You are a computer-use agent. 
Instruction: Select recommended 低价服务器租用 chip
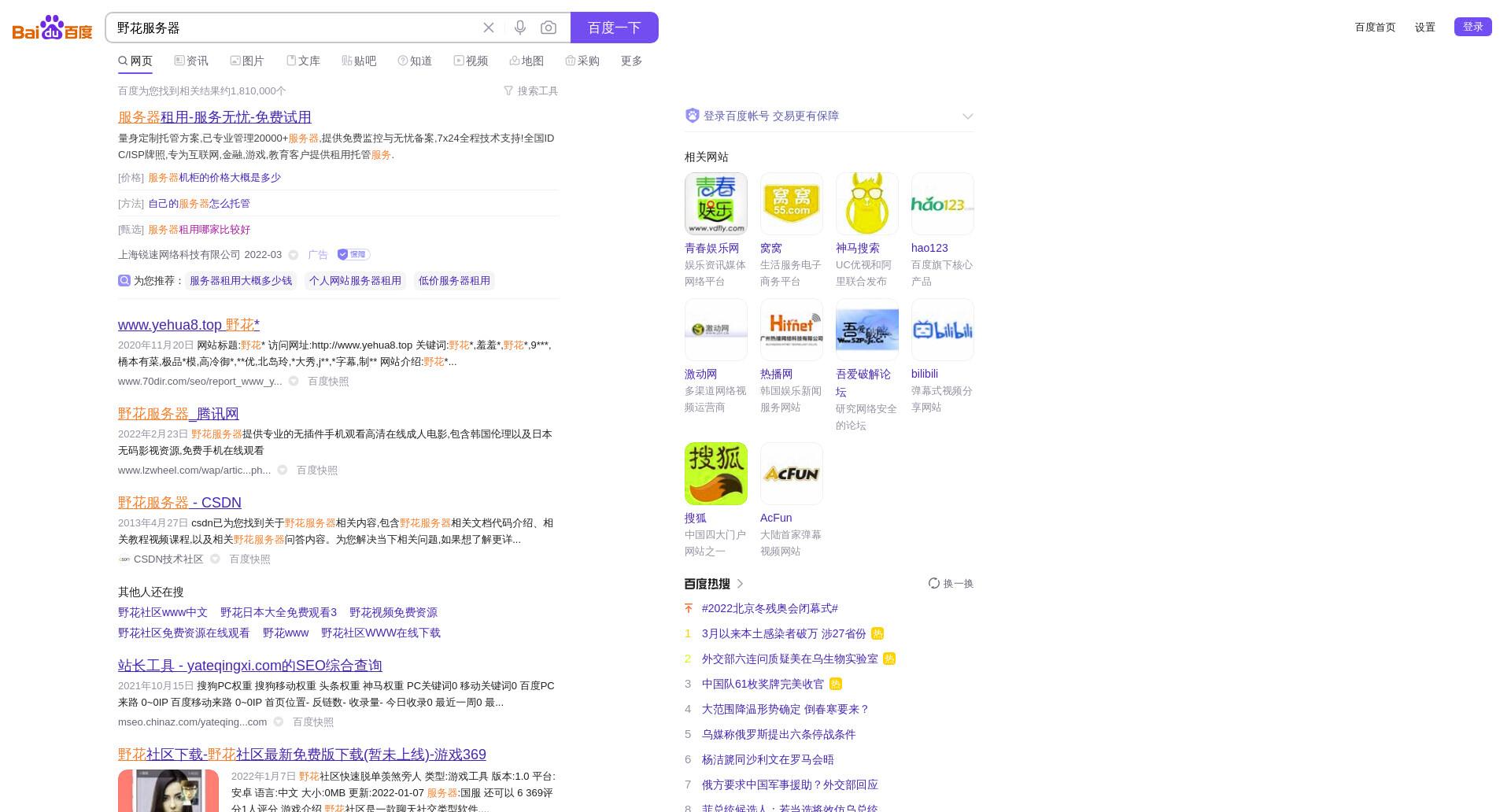pos(454,281)
